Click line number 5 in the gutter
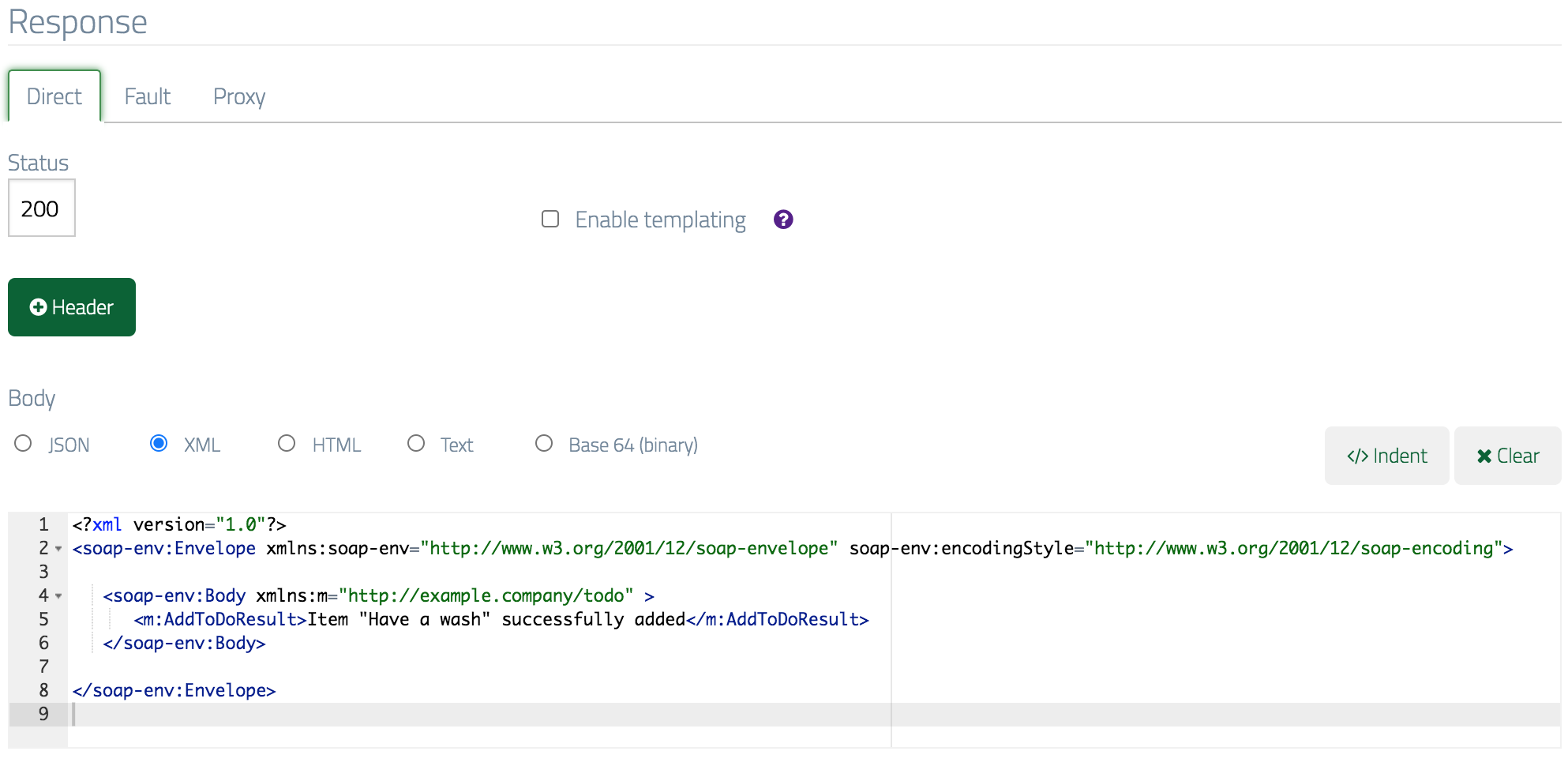Viewport: 1568px width, 766px height. 43,619
